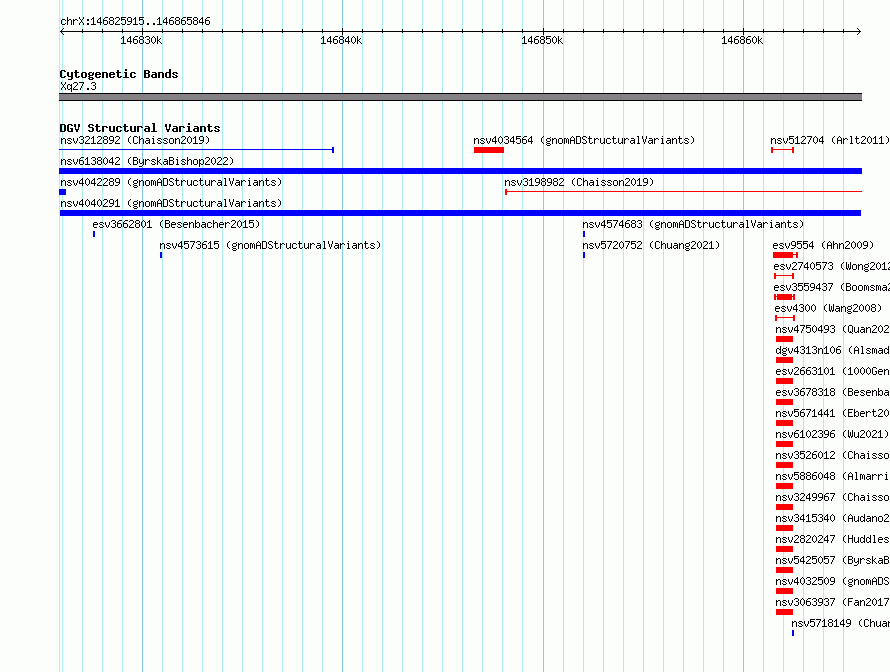890x672 pixels.
Task: Click the nsv4032509 gnomAD variant label
Action: click(833, 581)
